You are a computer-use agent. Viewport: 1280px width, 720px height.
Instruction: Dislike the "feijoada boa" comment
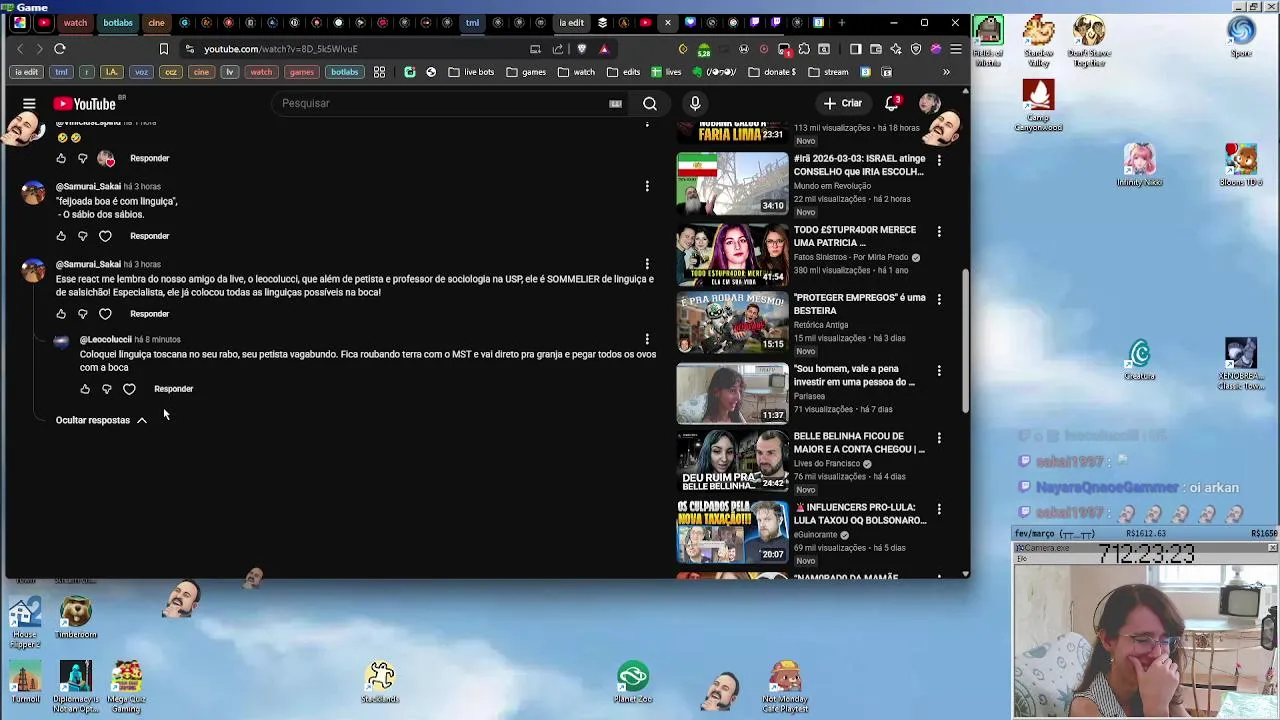point(83,236)
